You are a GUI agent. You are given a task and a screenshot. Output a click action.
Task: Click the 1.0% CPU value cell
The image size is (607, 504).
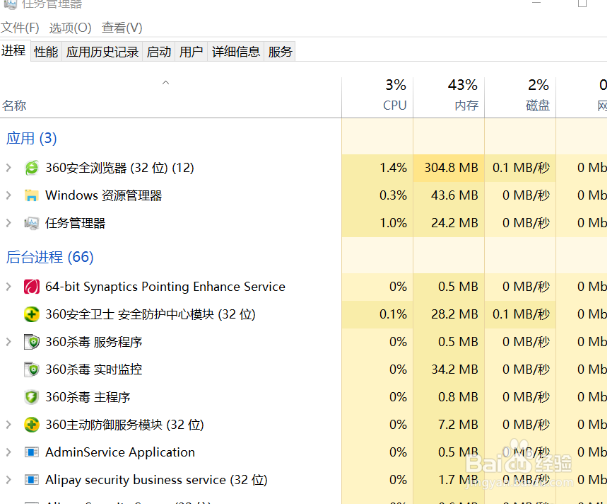(377, 223)
